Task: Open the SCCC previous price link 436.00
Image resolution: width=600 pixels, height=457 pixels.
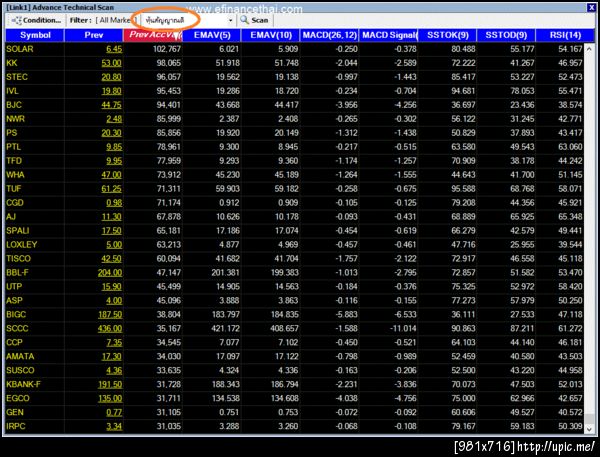Action: tap(110, 328)
